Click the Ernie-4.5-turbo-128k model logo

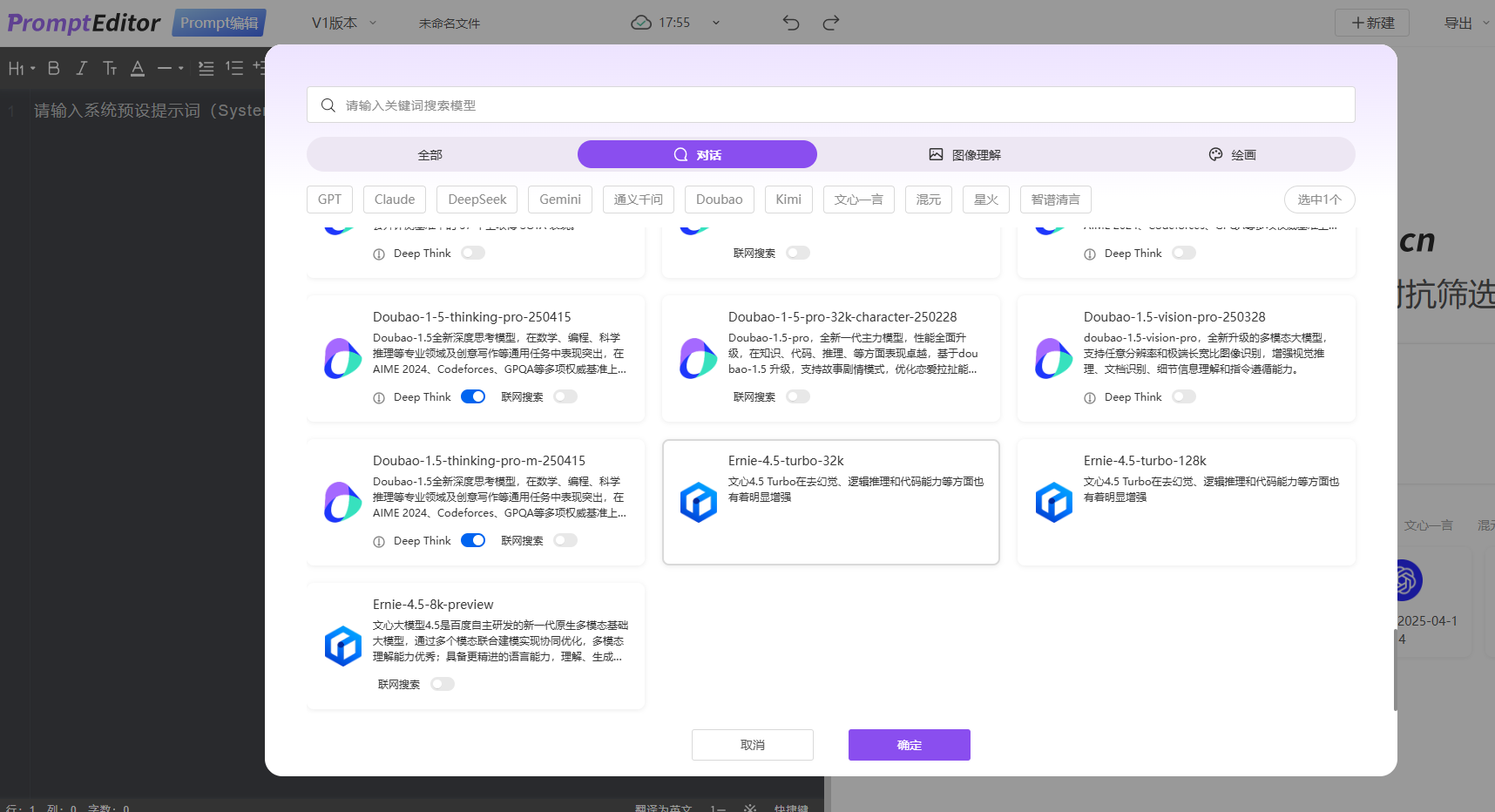click(1053, 502)
